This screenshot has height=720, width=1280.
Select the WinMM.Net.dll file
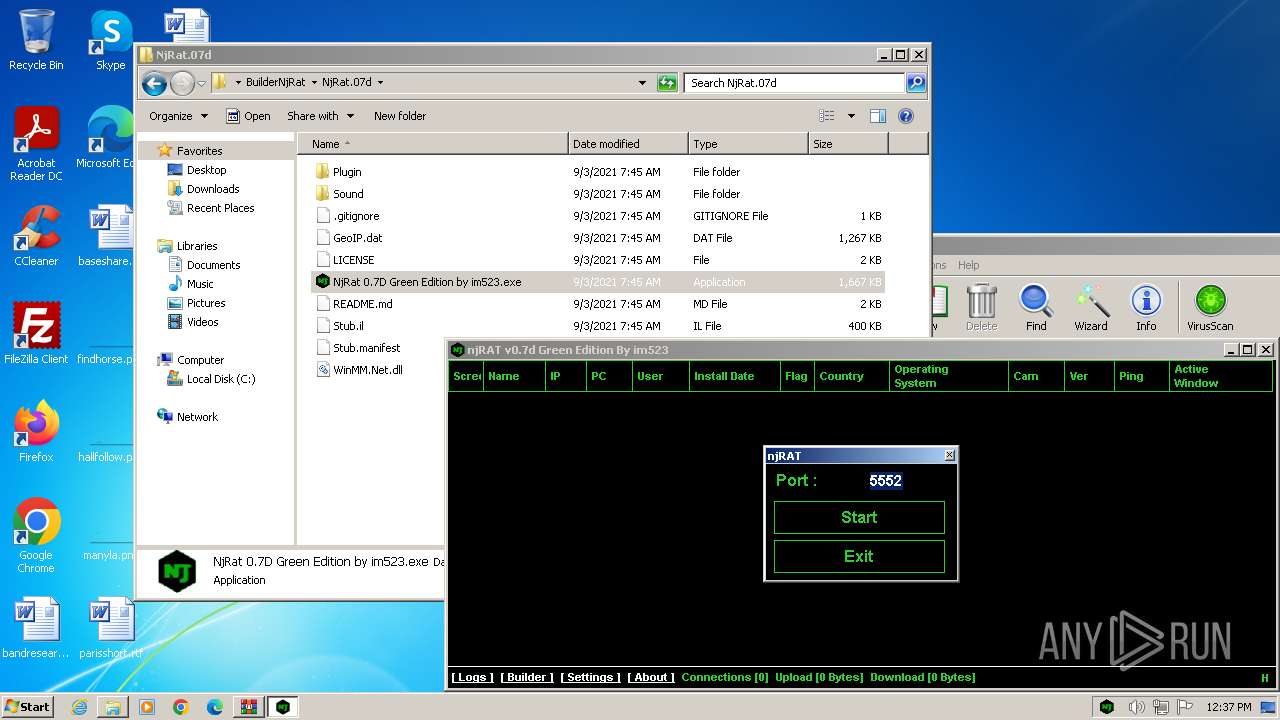[367, 370]
